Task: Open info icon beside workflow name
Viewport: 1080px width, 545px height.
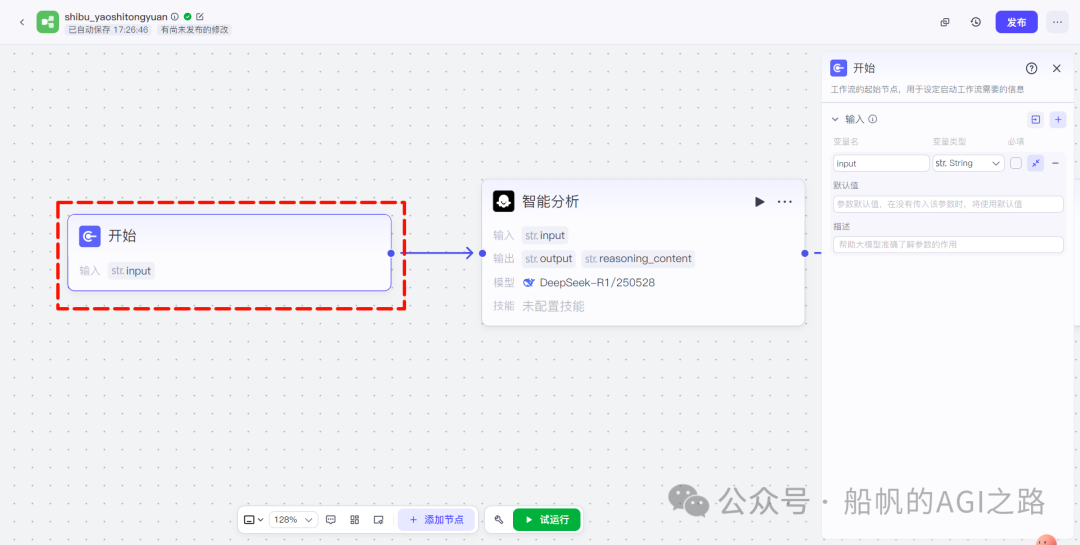Action: (x=175, y=16)
